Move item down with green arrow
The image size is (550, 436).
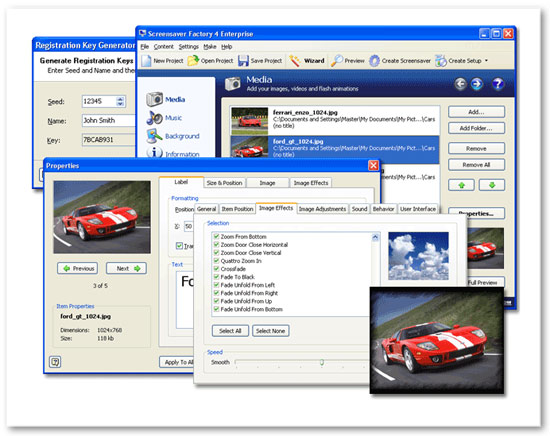492,185
